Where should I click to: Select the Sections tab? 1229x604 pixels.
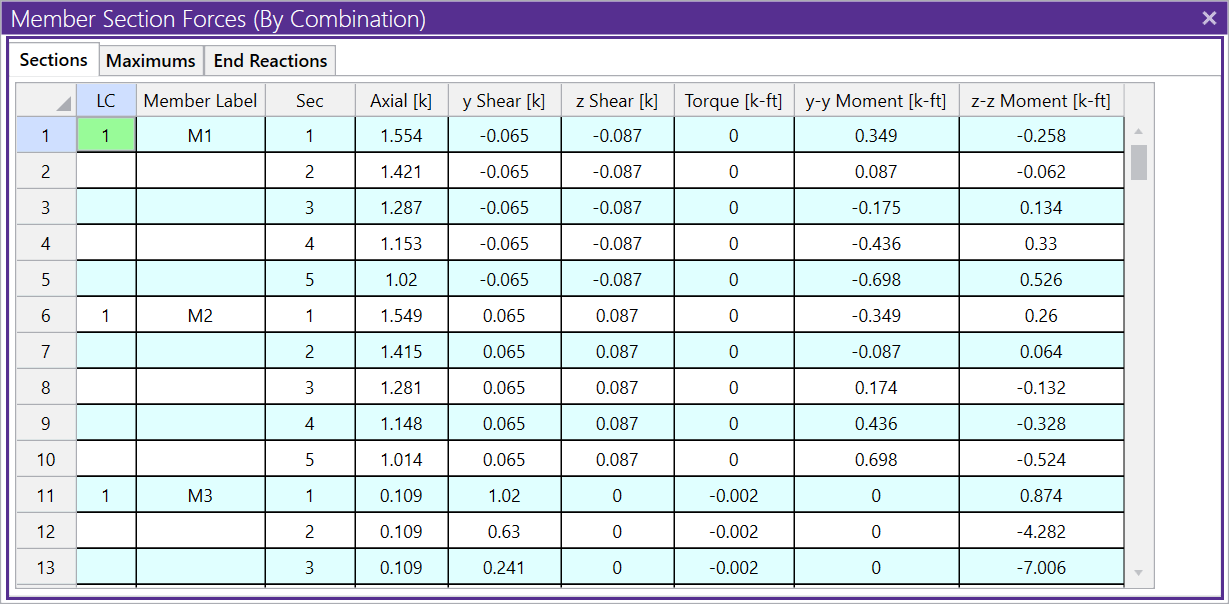tap(54, 60)
